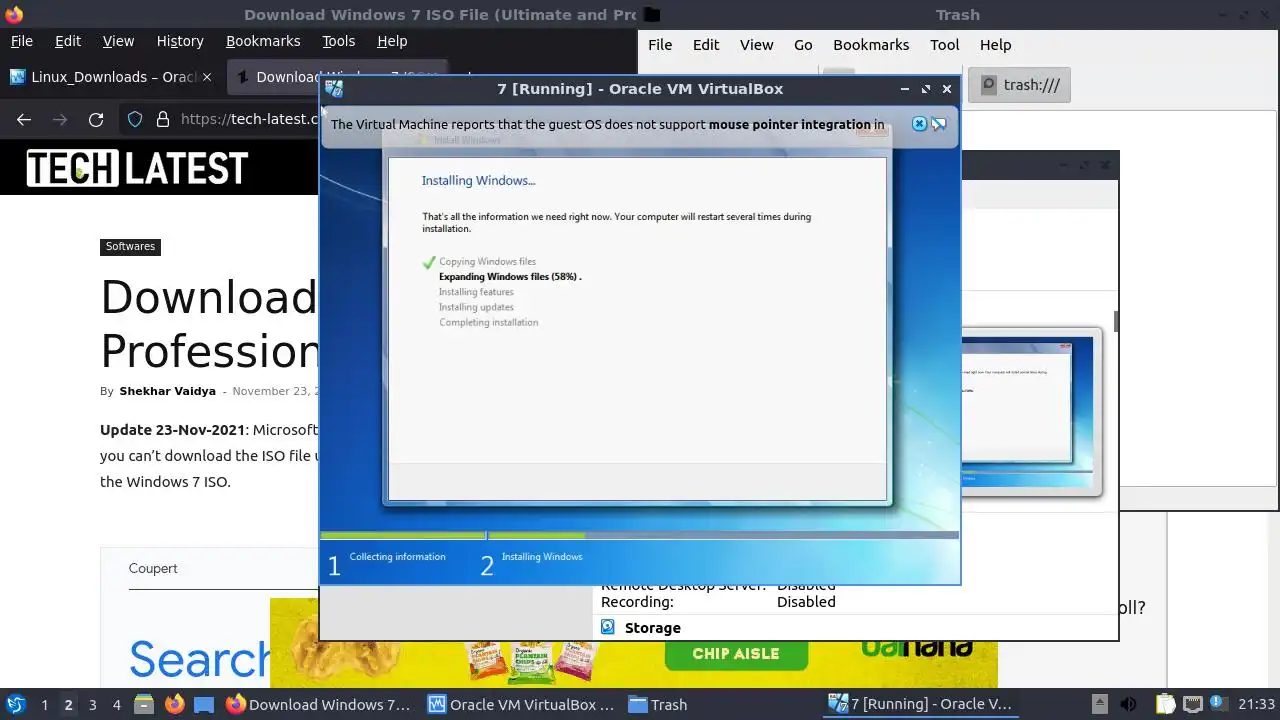Switch to workspace 2
This screenshot has height=720, width=1280.
[x=68, y=705]
